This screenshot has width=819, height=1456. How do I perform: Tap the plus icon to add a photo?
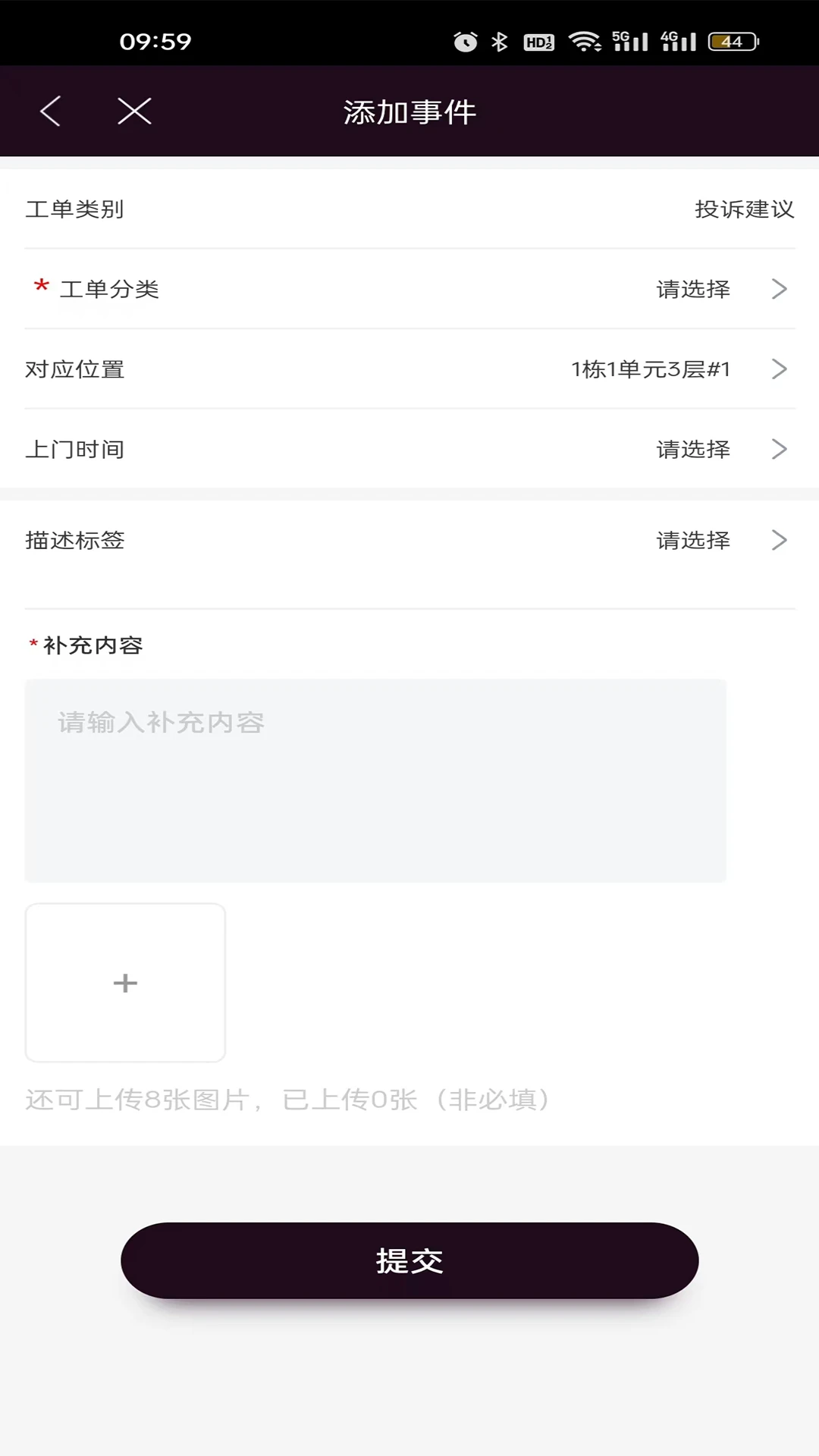coord(125,983)
